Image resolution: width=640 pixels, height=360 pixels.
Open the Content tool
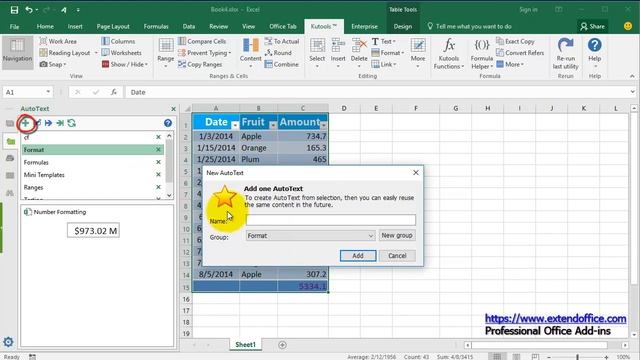coord(251,52)
